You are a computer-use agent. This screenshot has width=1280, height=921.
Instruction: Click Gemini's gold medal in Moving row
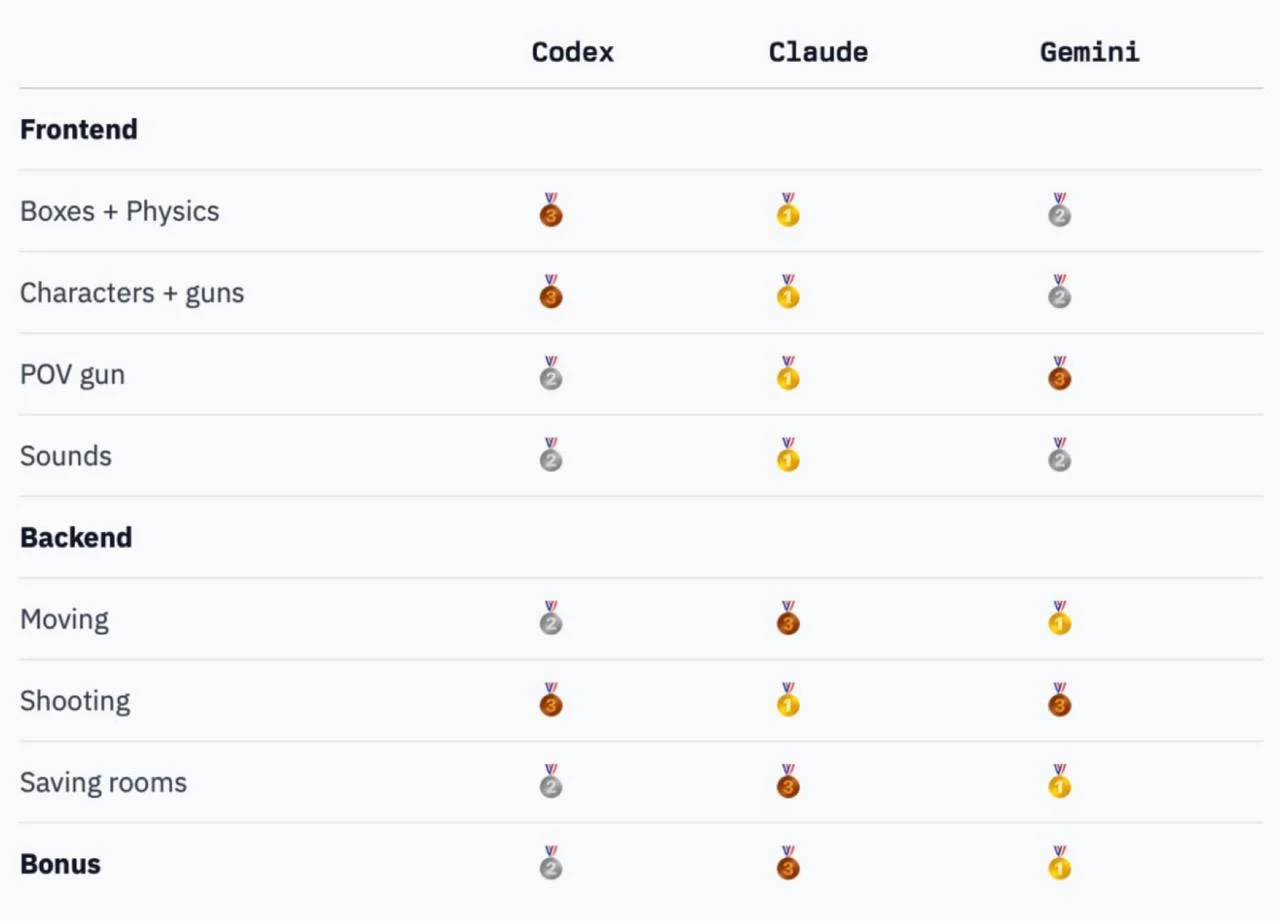click(x=1060, y=619)
